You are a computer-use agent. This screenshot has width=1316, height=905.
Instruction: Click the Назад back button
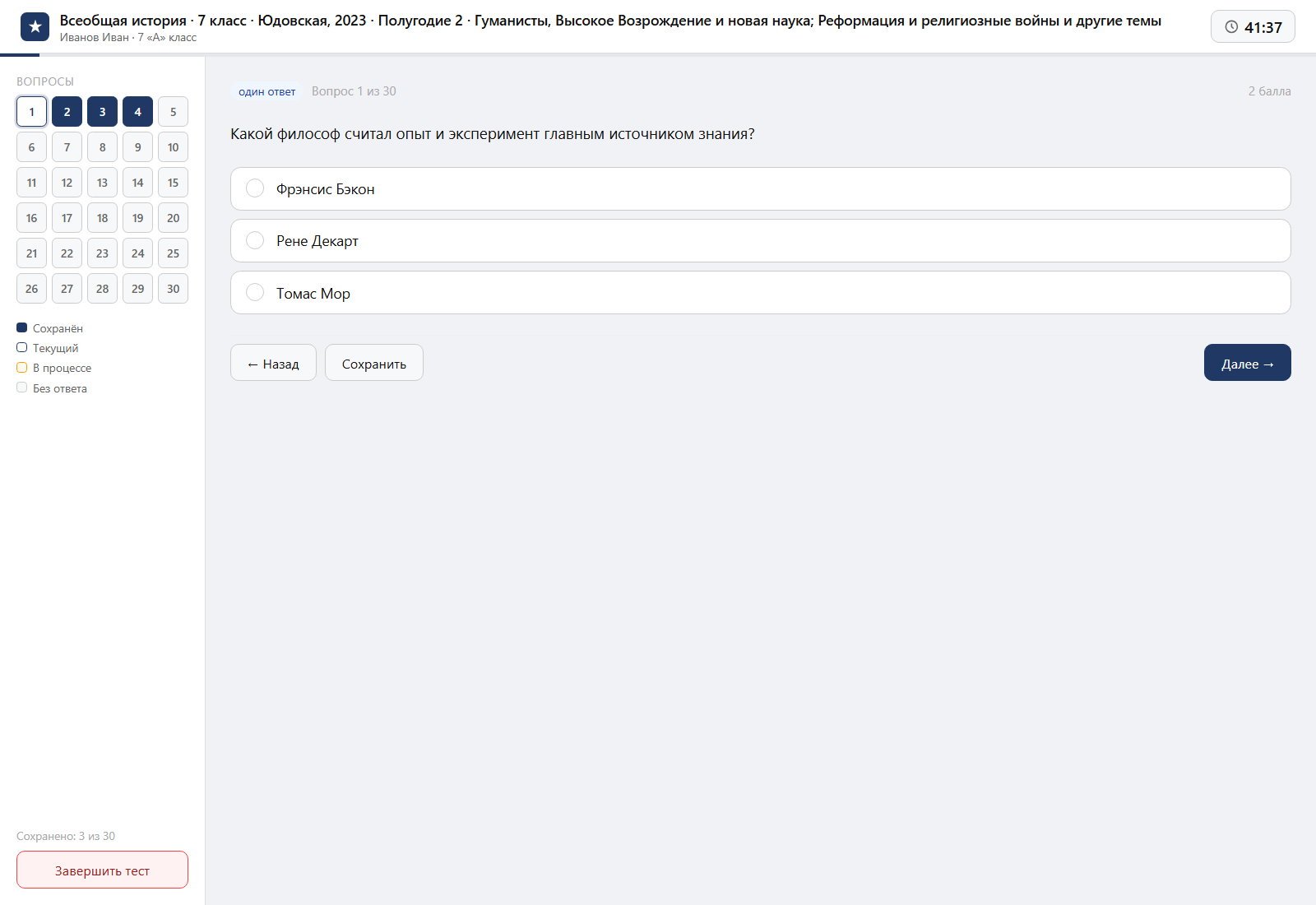(x=273, y=363)
